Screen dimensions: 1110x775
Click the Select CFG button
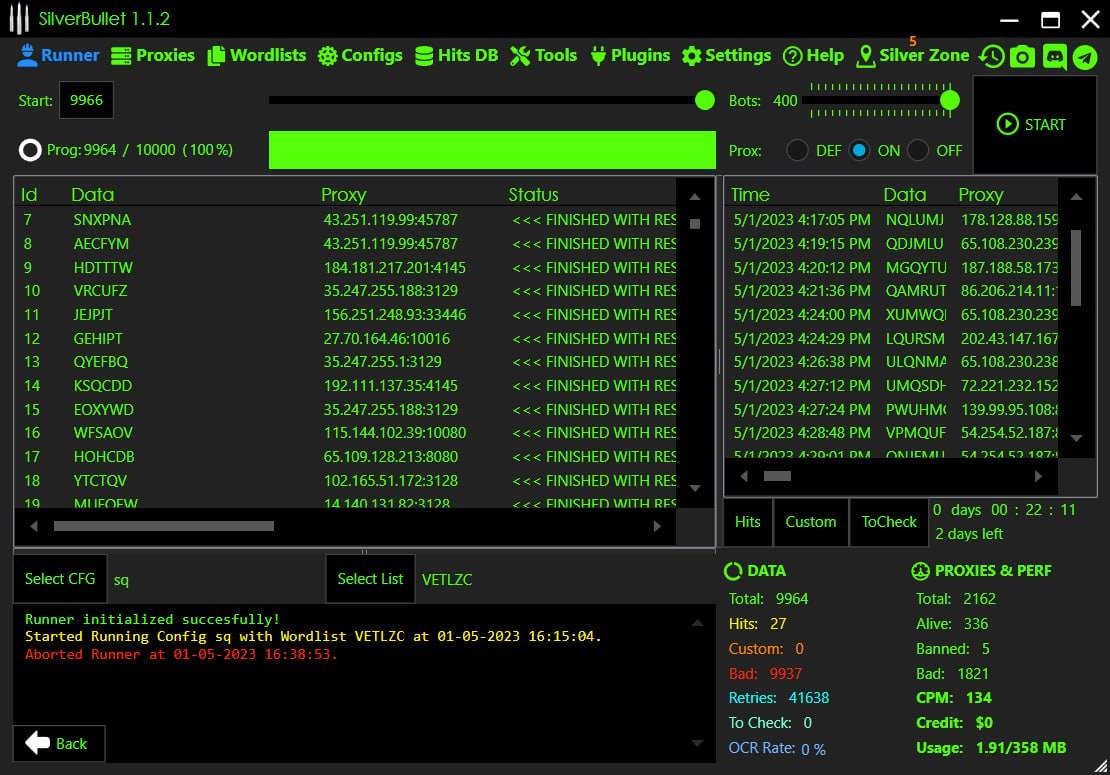click(x=60, y=579)
